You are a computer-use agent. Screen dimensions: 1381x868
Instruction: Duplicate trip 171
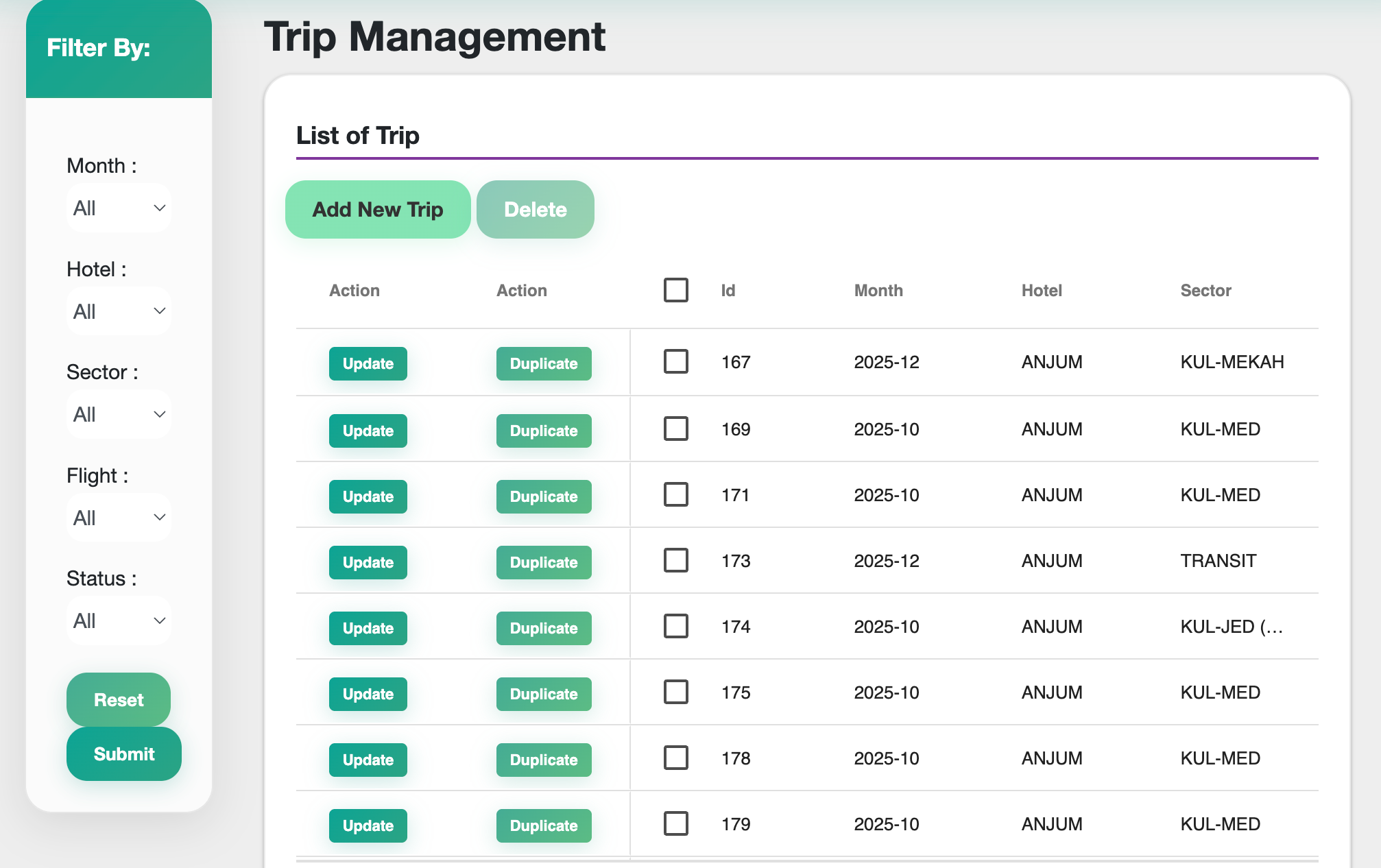(544, 496)
